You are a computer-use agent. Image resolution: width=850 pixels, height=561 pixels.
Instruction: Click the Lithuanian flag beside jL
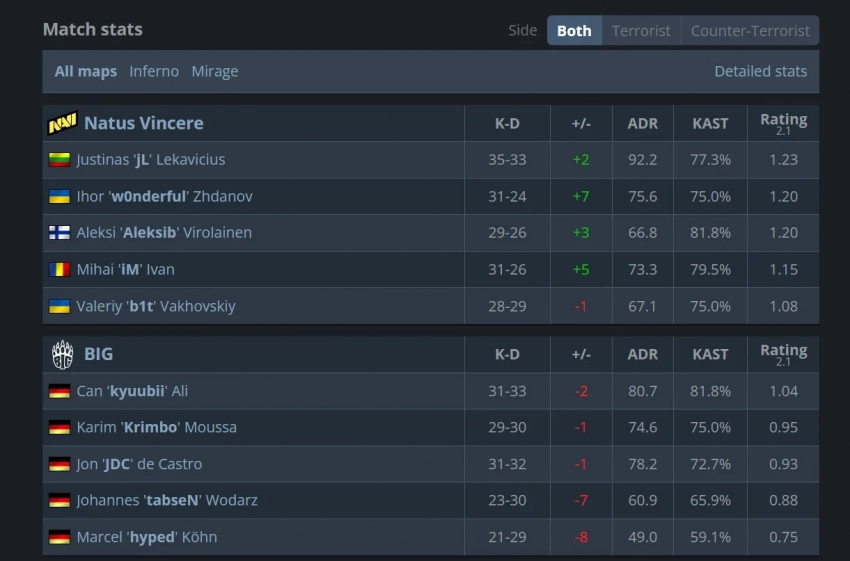(59, 160)
